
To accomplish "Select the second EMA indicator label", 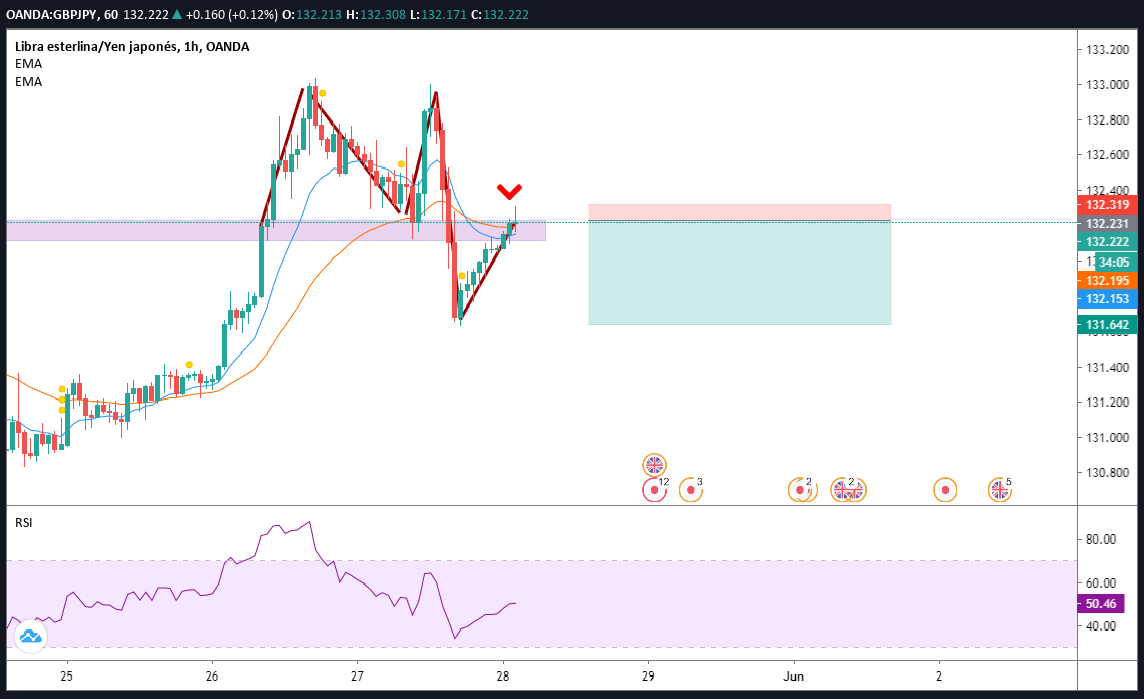I will point(28,82).
